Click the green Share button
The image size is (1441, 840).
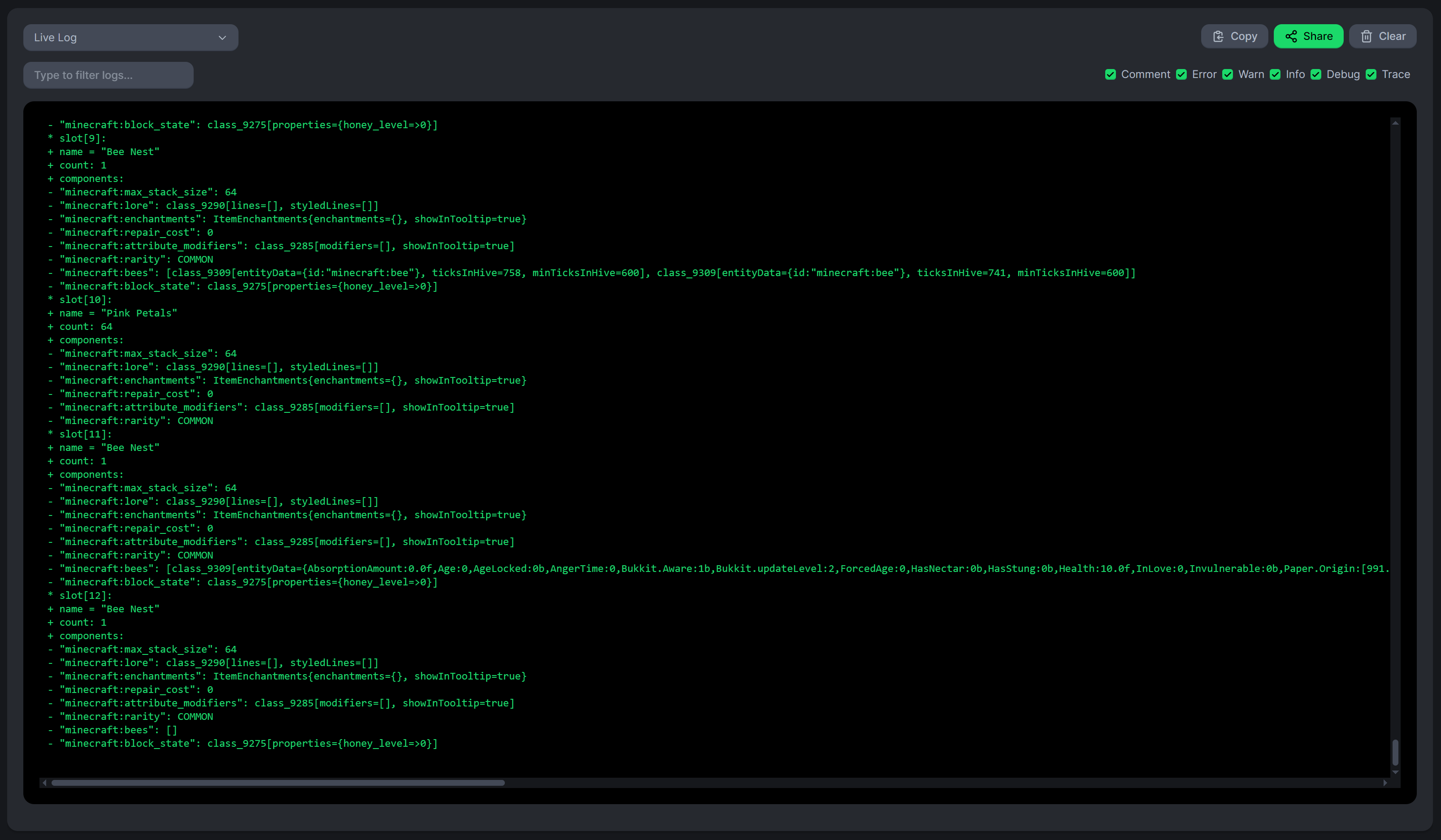tap(1308, 36)
